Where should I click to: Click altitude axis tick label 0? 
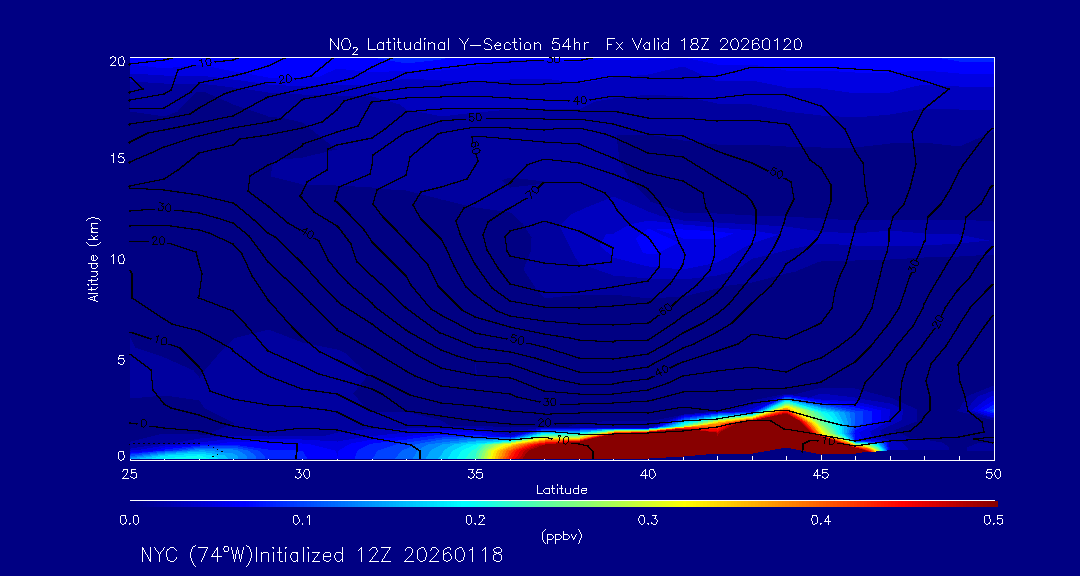pyautogui.click(x=121, y=455)
